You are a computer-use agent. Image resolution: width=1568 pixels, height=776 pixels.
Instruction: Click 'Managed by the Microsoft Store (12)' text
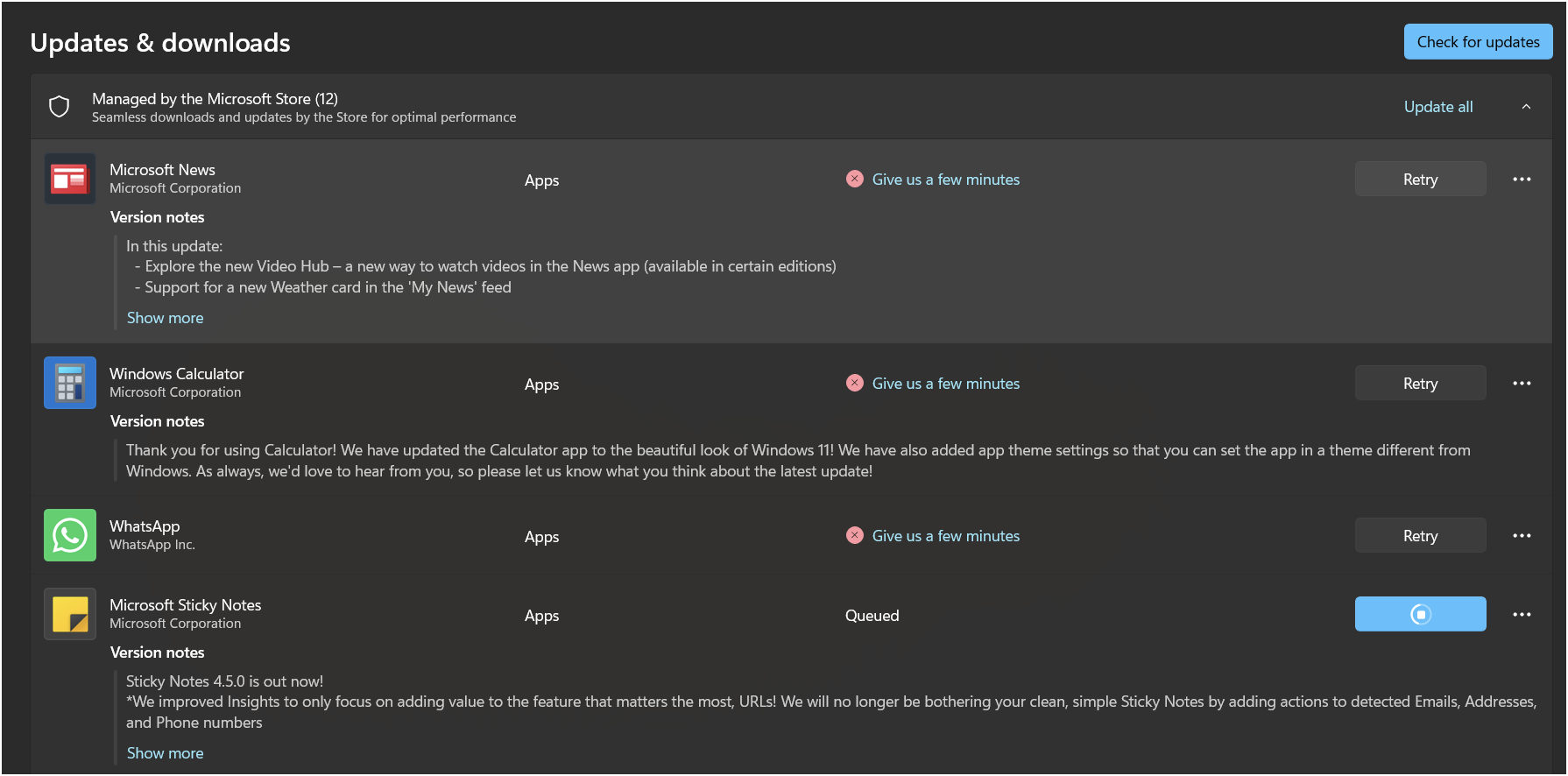coord(215,99)
